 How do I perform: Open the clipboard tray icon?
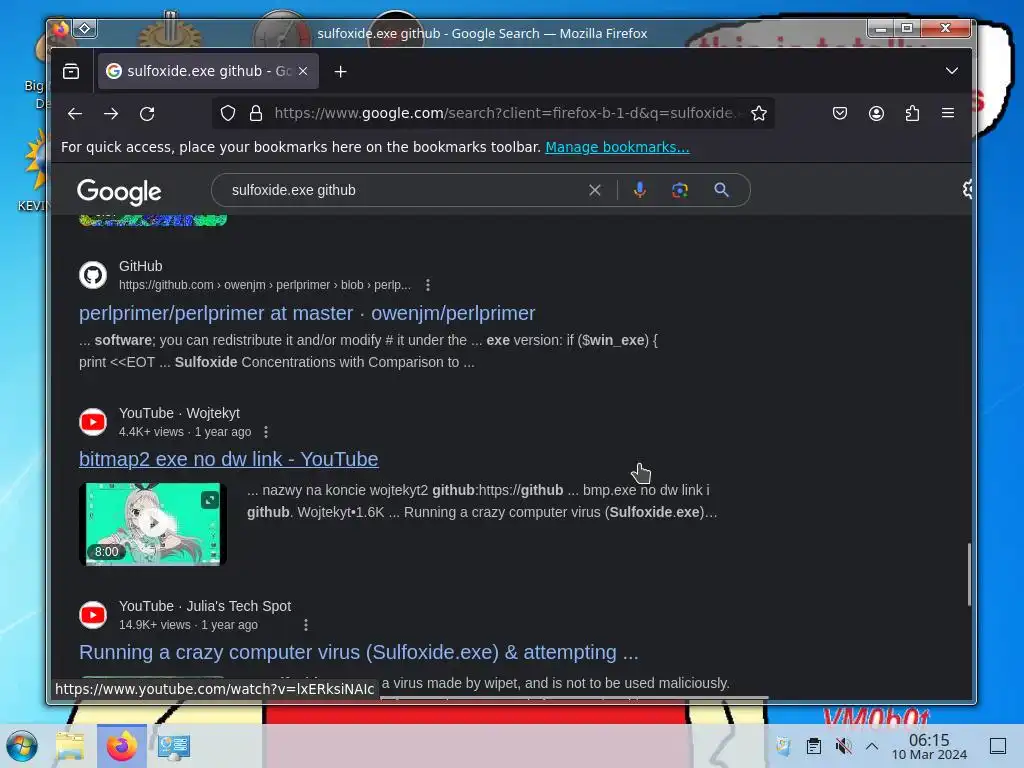pyautogui.click(x=814, y=746)
